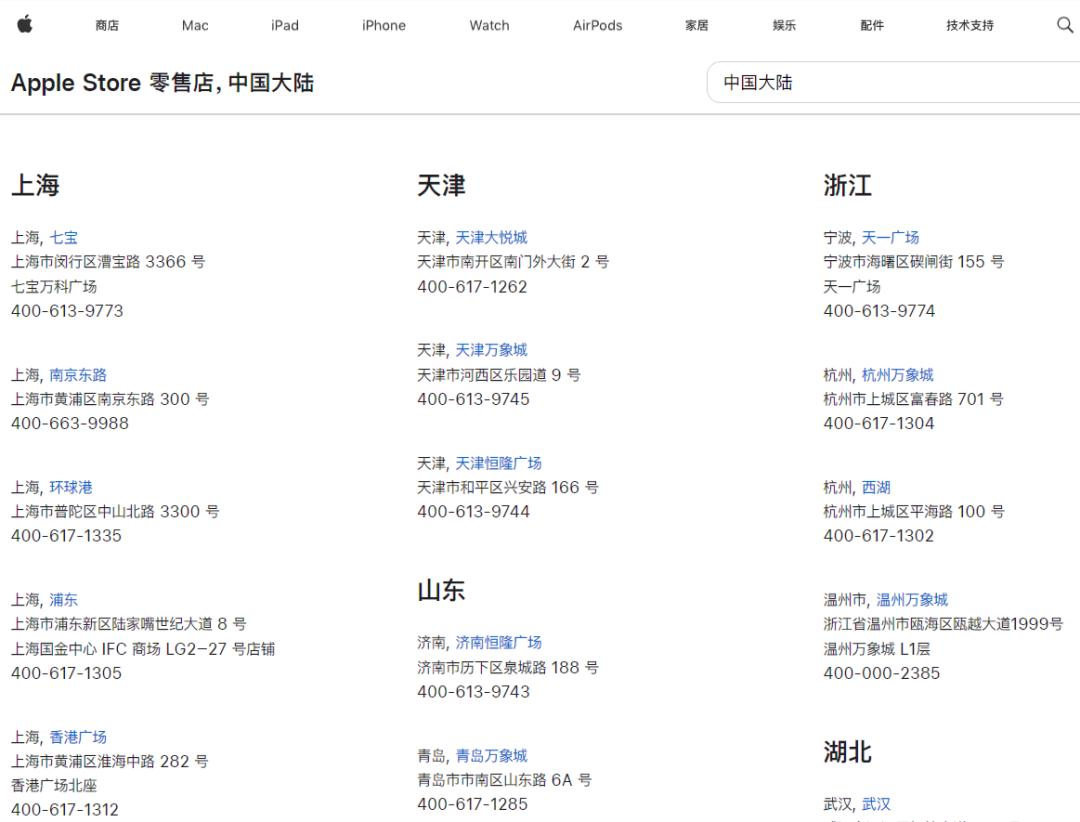Viewport: 1080px width, 822px height.
Task: Visit the 天津恒隆广场 store page
Action: [x=498, y=463]
